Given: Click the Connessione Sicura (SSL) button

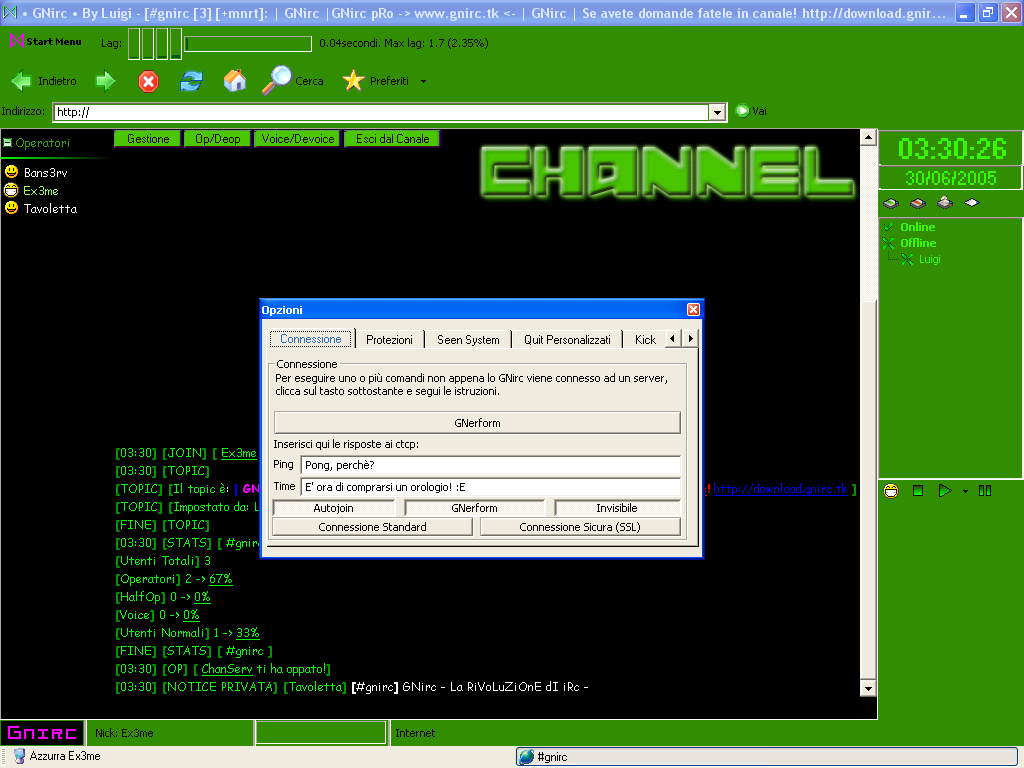Looking at the screenshot, I should click(579, 527).
